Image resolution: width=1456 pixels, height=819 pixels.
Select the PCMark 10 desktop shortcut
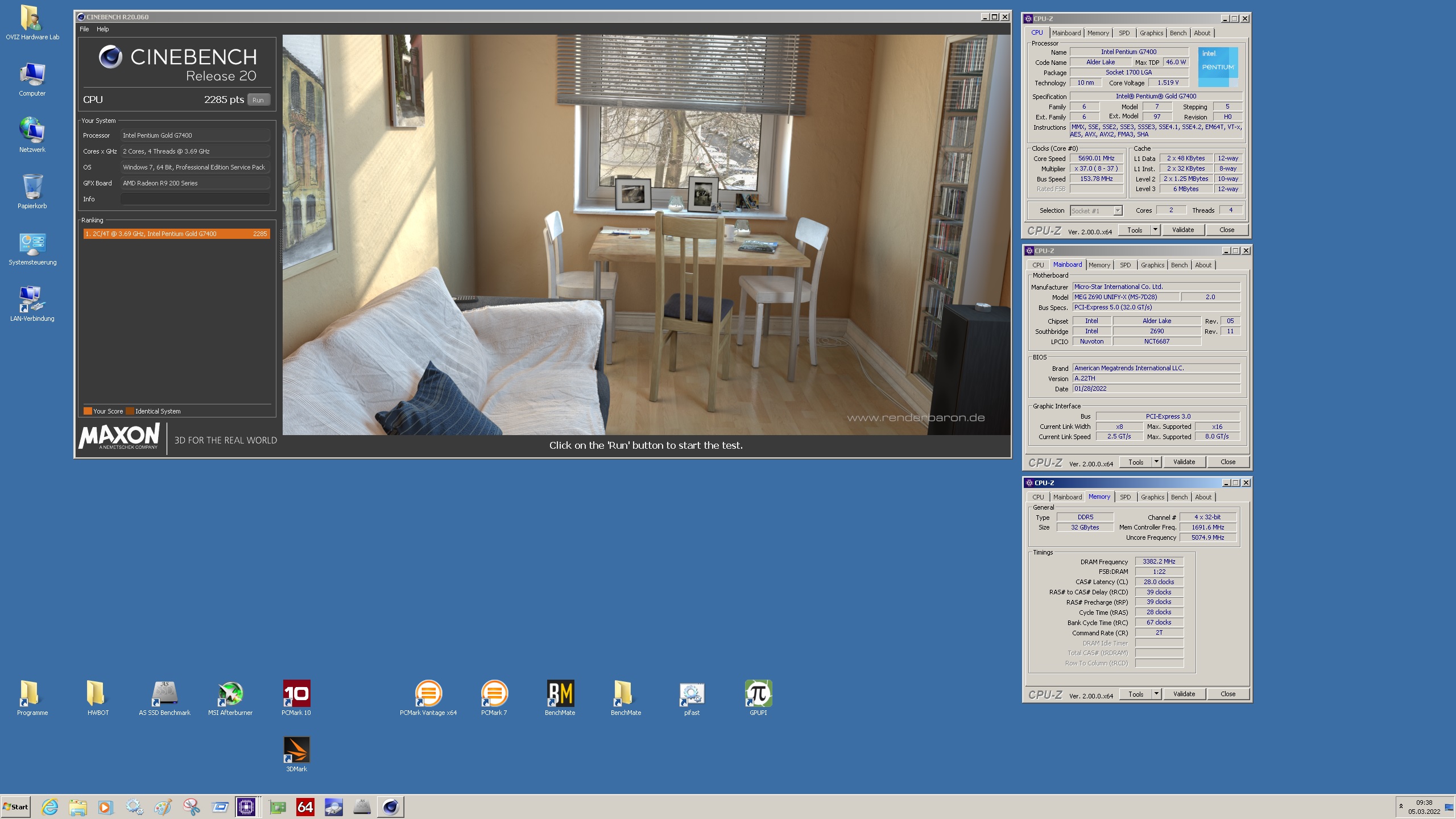(296, 698)
